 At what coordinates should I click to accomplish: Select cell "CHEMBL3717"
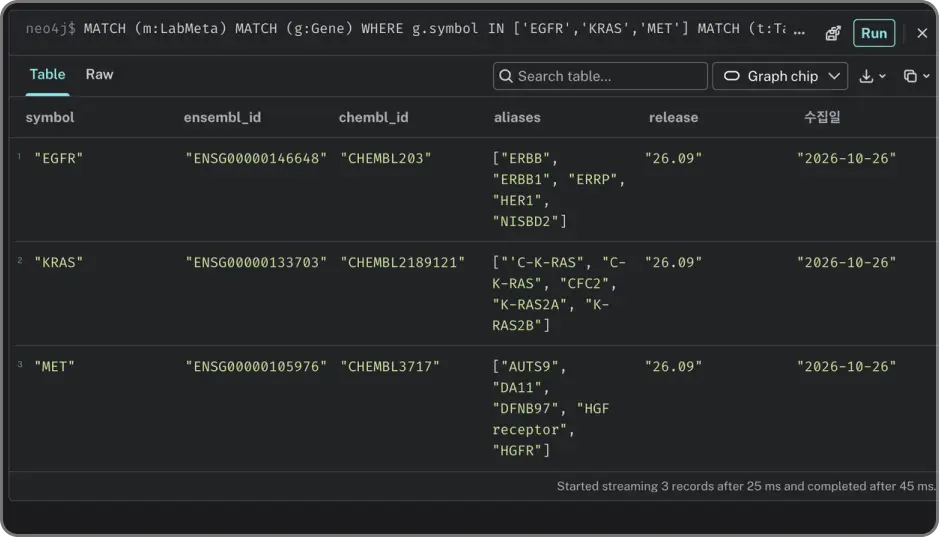[390, 367]
